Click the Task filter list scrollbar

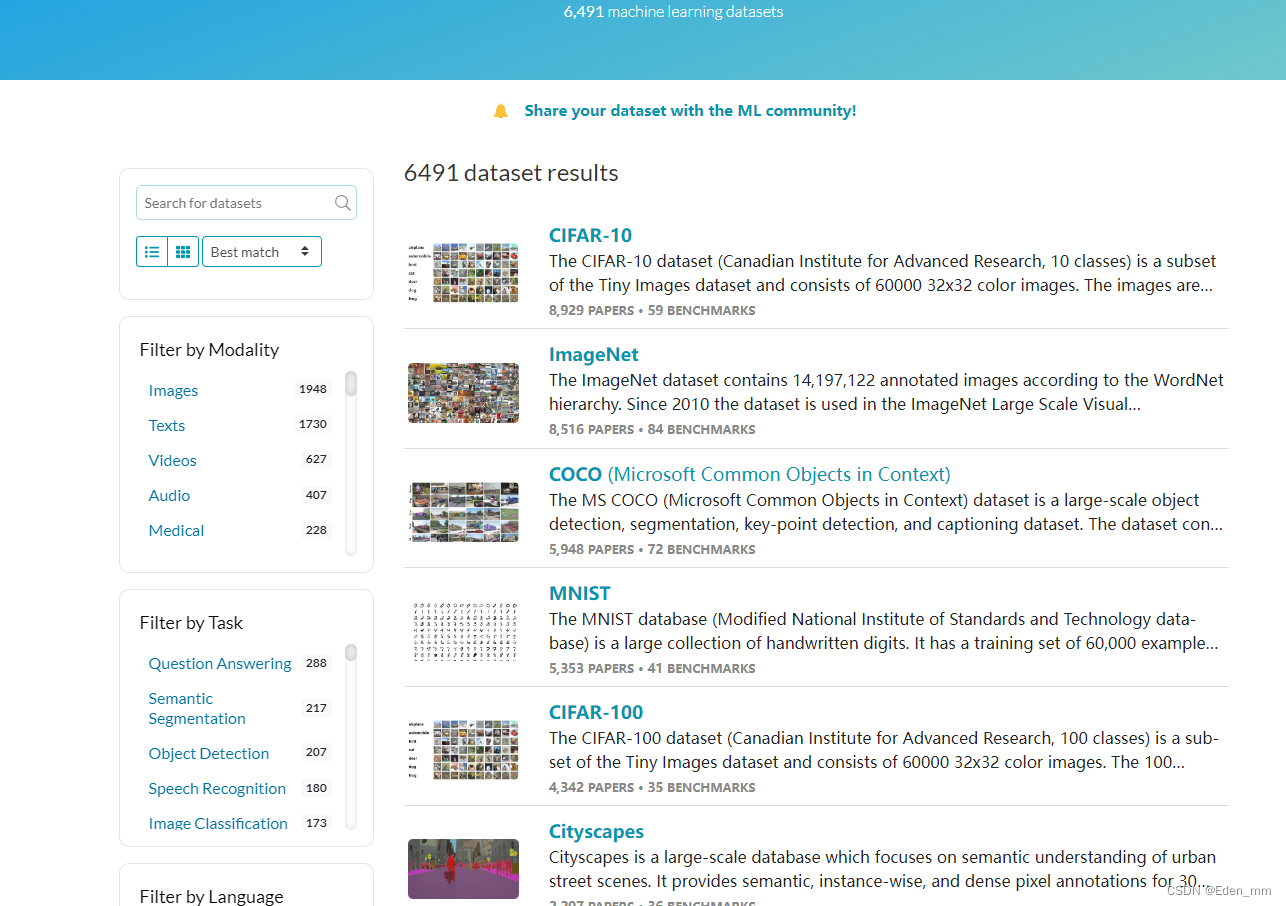tap(351, 653)
